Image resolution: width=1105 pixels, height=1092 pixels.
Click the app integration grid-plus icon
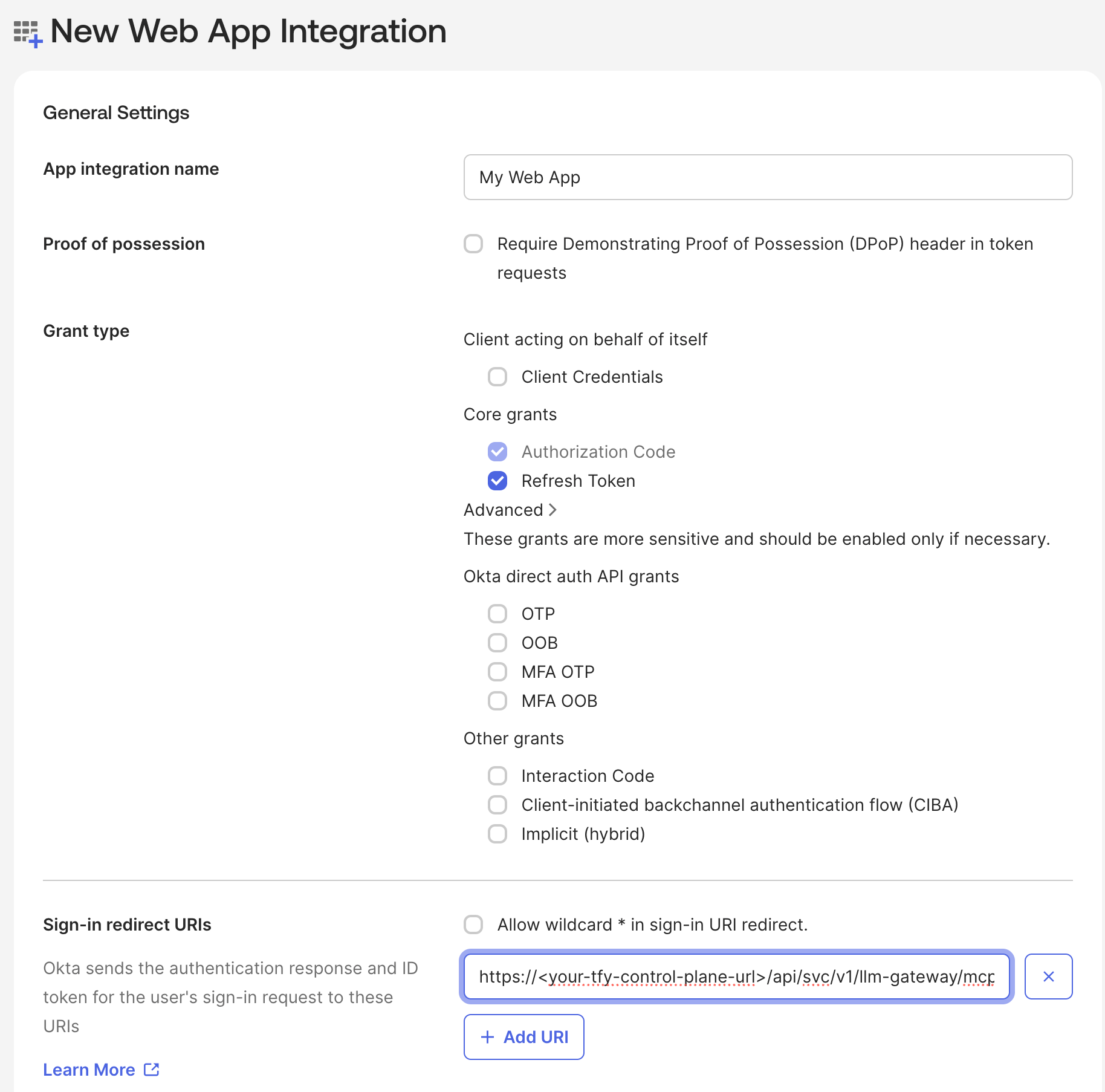(28, 34)
